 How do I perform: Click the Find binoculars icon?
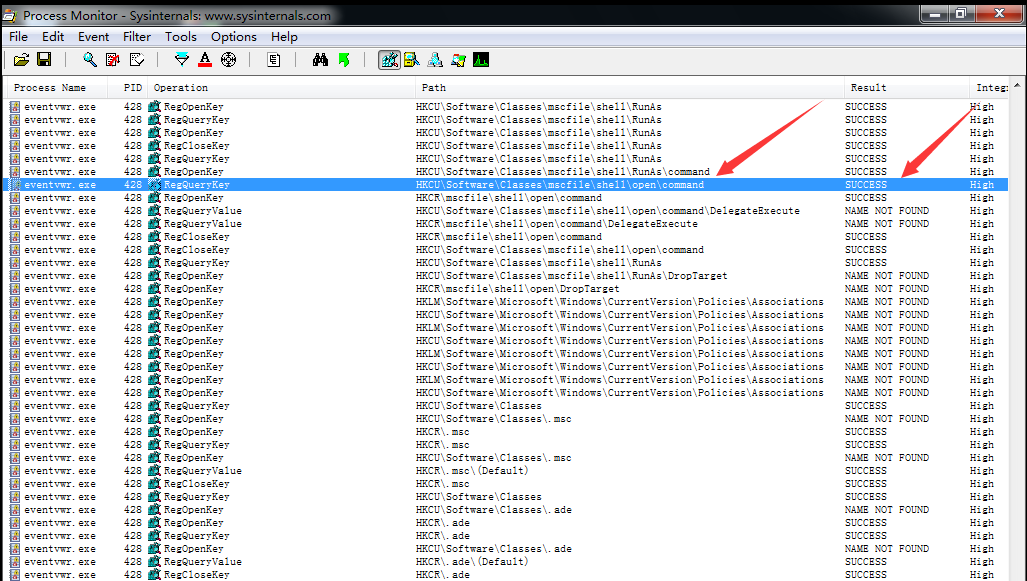point(320,60)
